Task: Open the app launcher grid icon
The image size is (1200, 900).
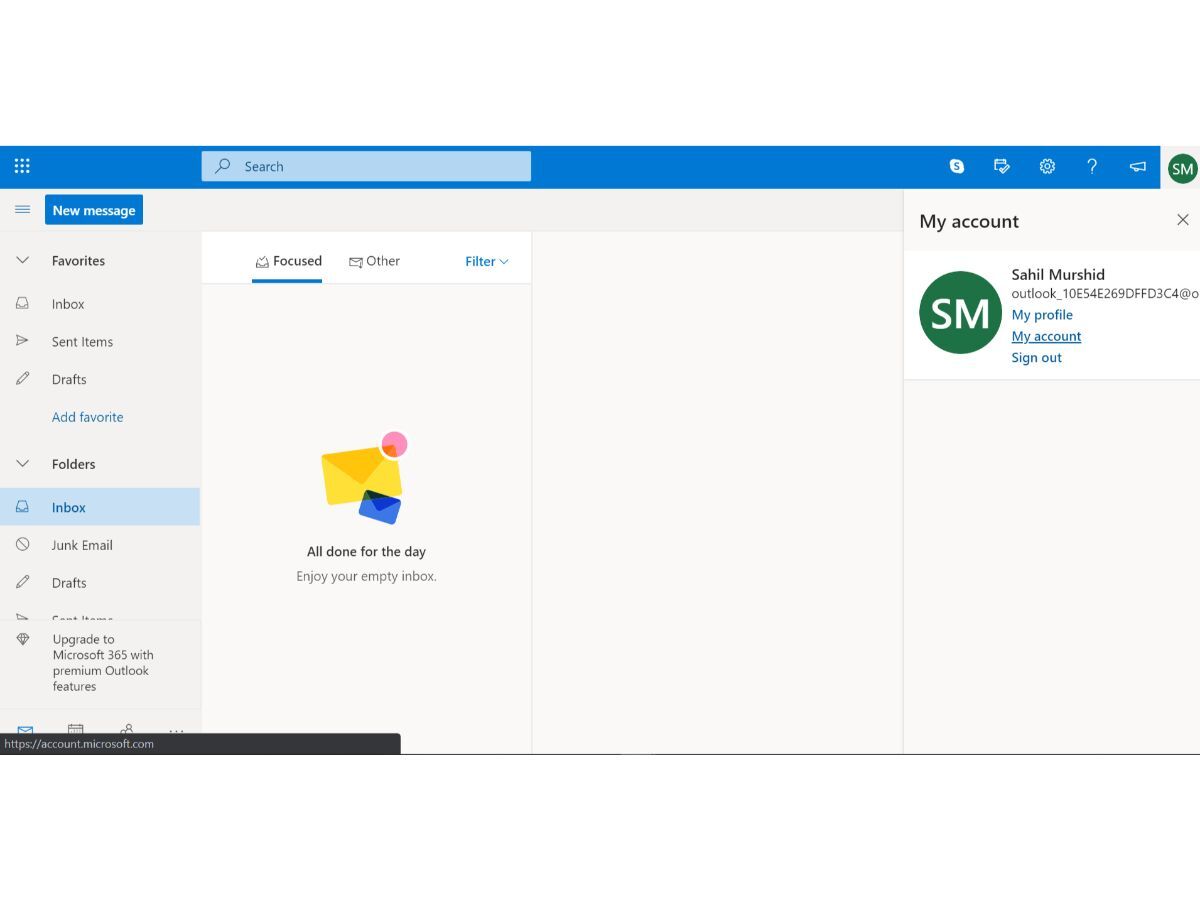Action: coord(22,166)
